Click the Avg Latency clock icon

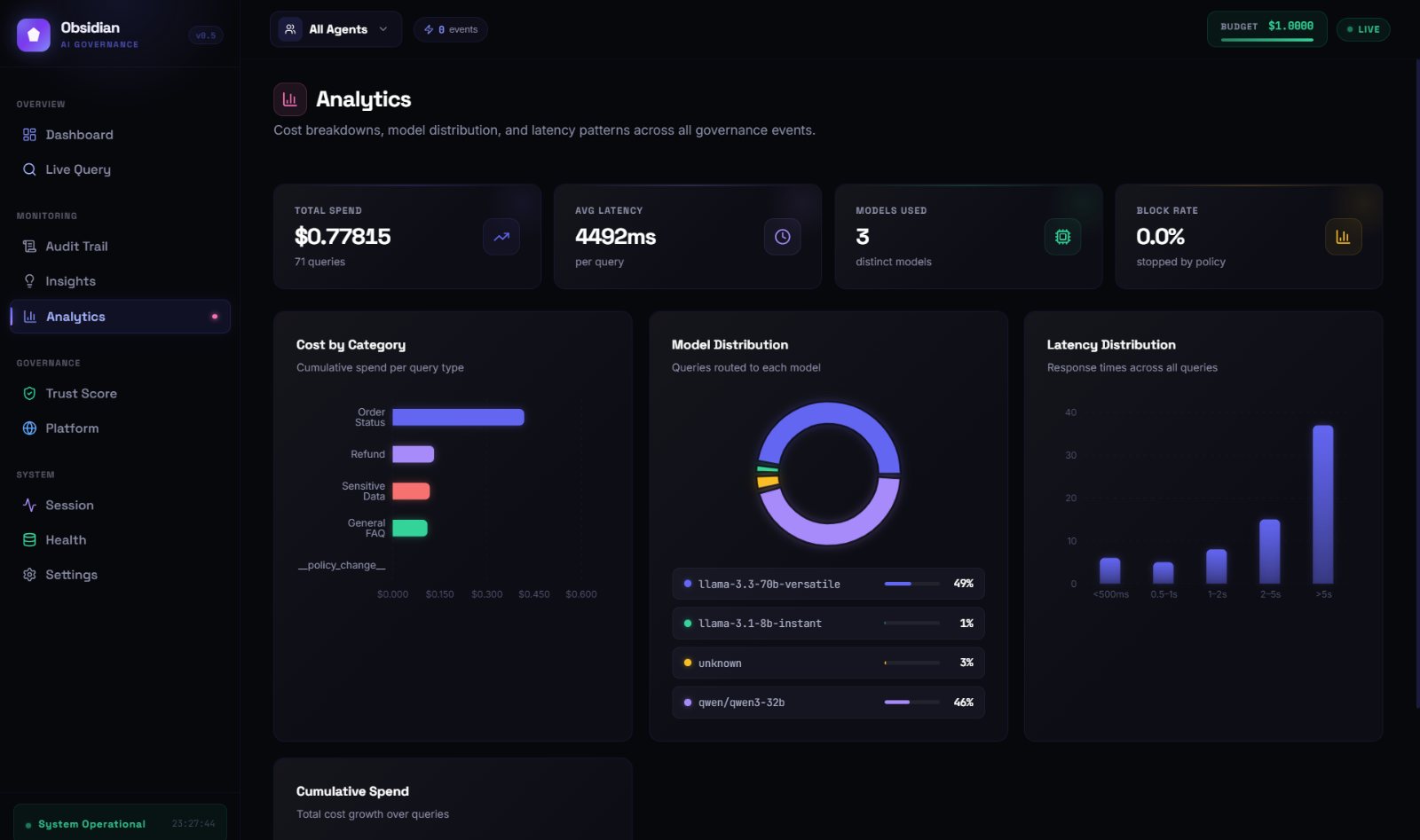click(x=782, y=237)
